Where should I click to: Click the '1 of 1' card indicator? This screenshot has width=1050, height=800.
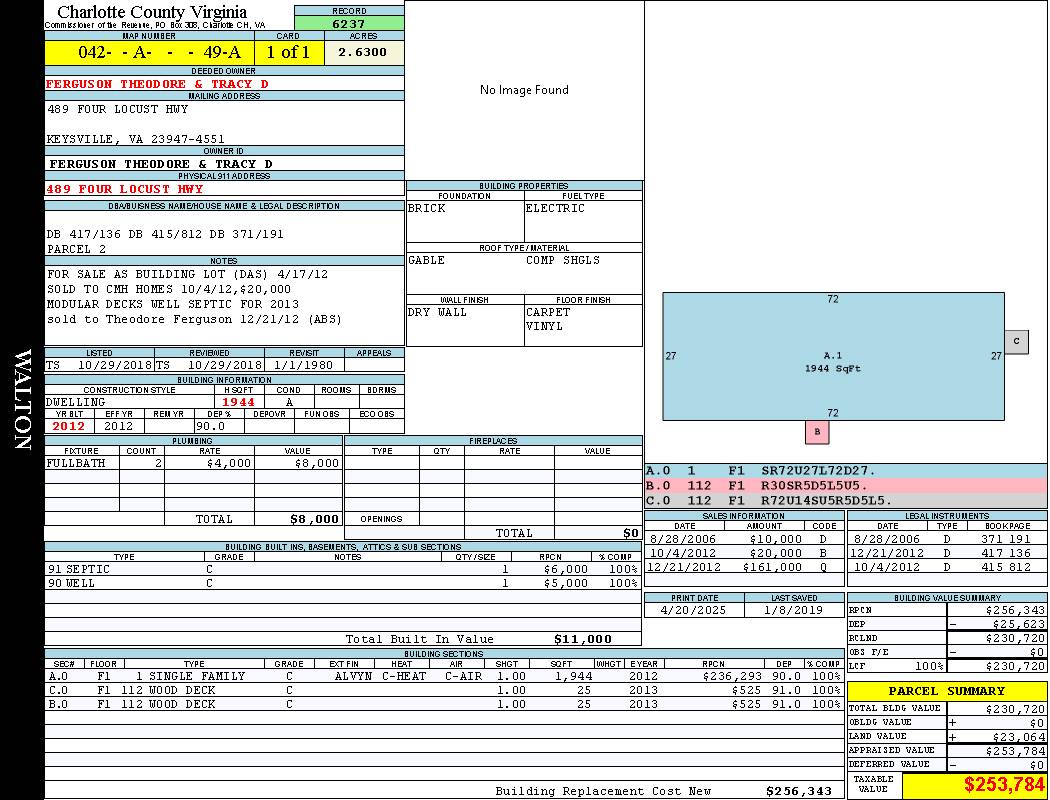pyautogui.click(x=289, y=52)
